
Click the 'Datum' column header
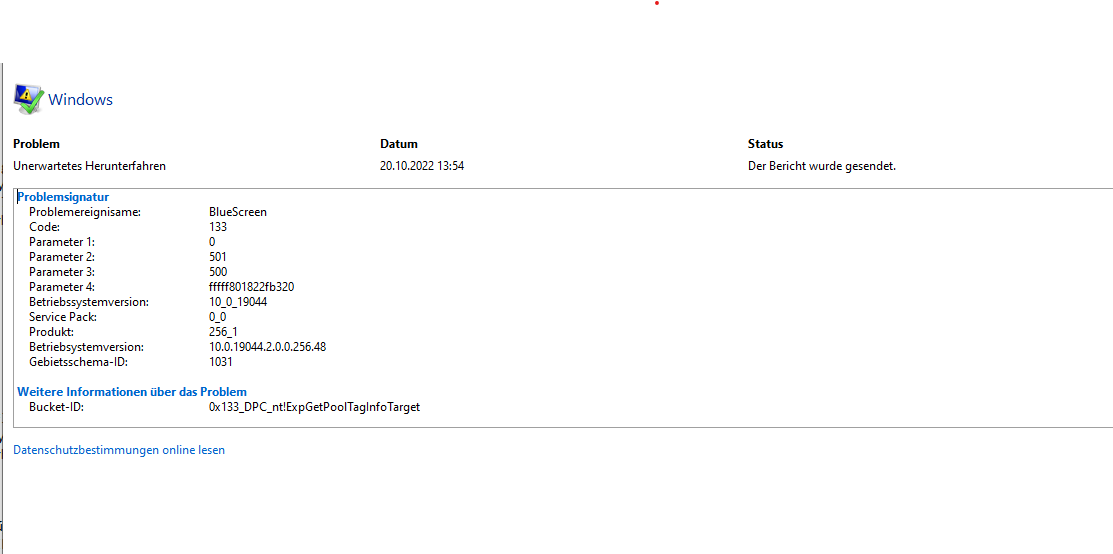[x=399, y=144]
